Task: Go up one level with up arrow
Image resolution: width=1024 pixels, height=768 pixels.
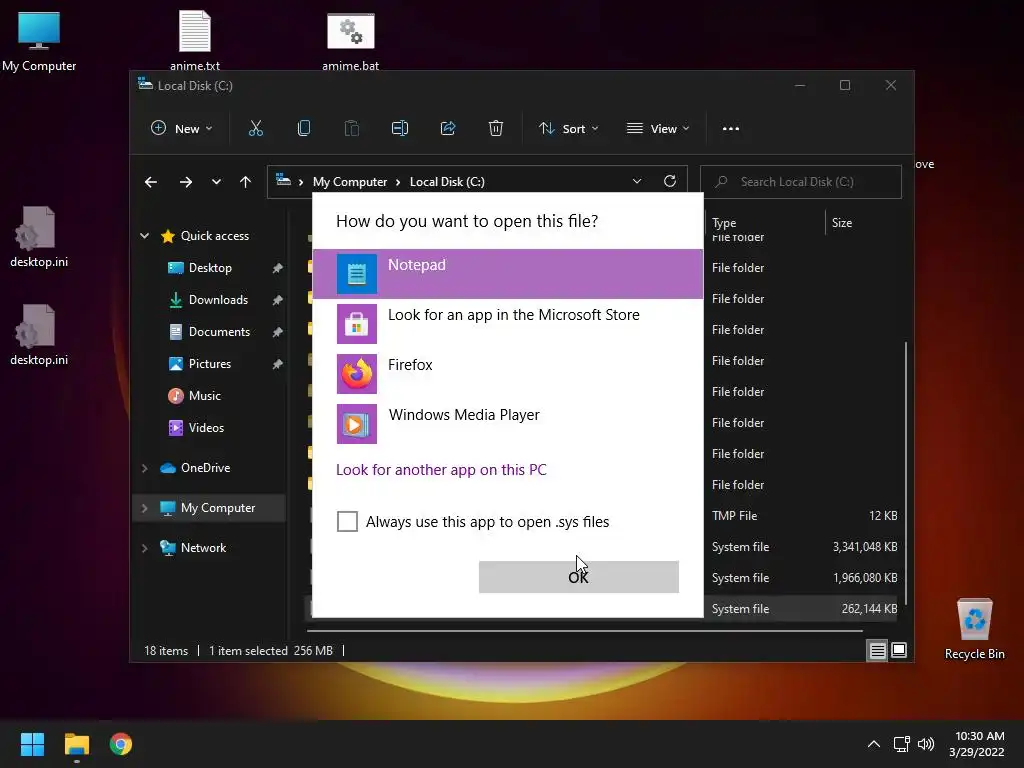Action: pyautogui.click(x=246, y=182)
